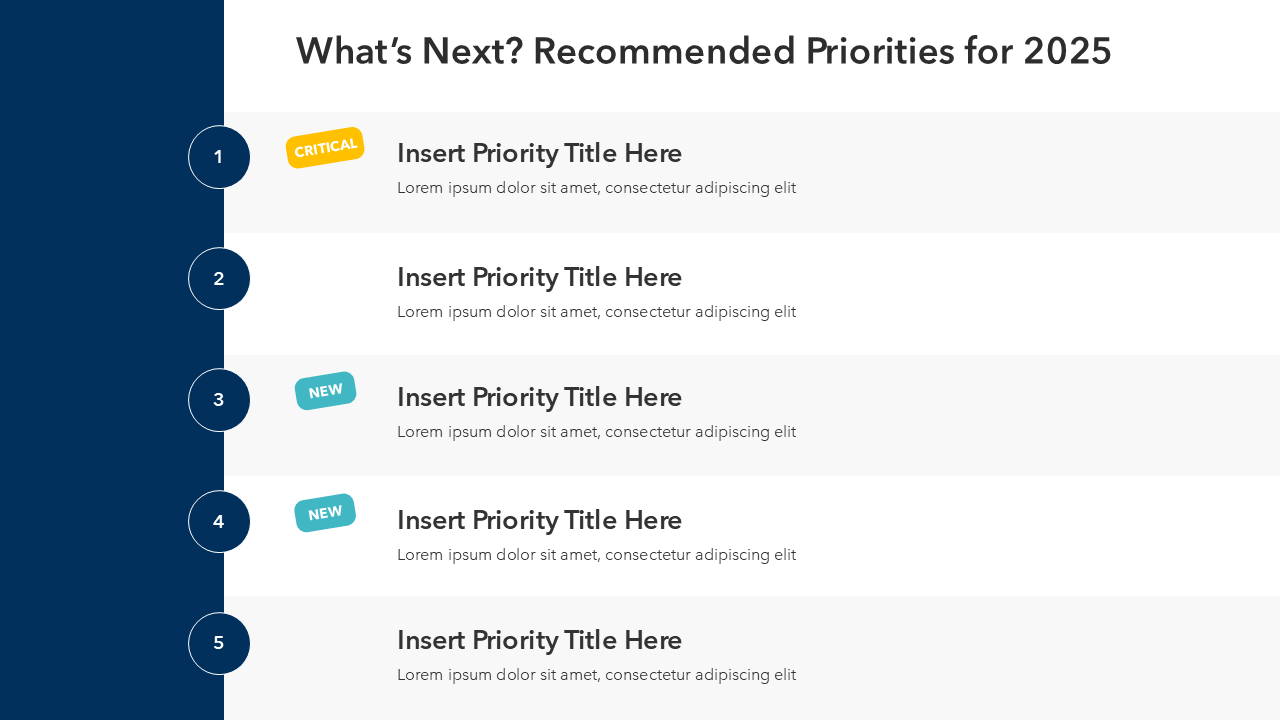Click the Lorem ipsum description under priority 4

(x=596, y=555)
